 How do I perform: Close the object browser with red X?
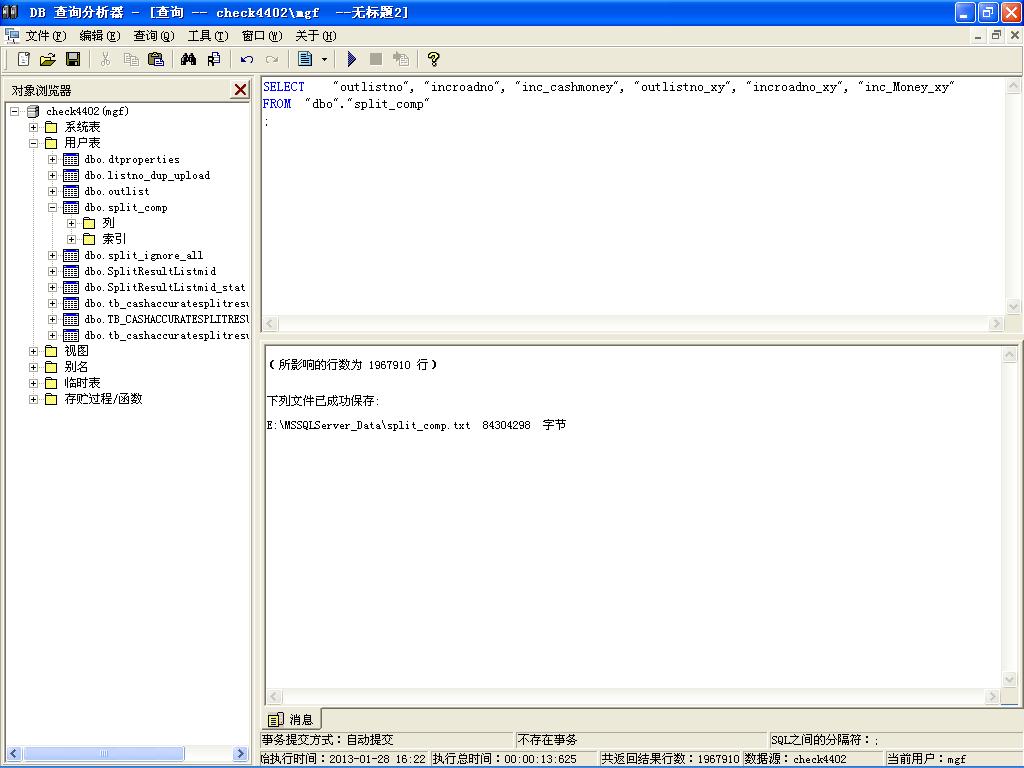click(x=240, y=89)
